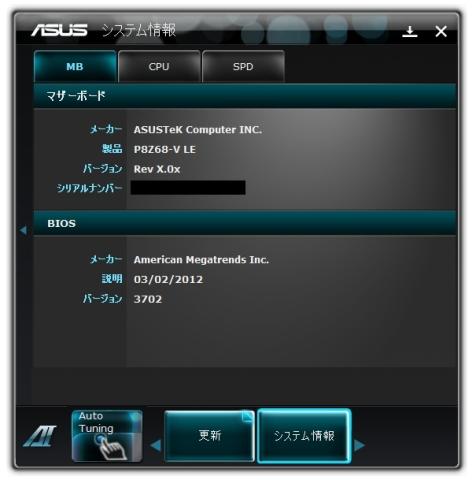This screenshot has width=476, height=480.
Task: Show previous menu items with the left arrow
Action: (156, 445)
